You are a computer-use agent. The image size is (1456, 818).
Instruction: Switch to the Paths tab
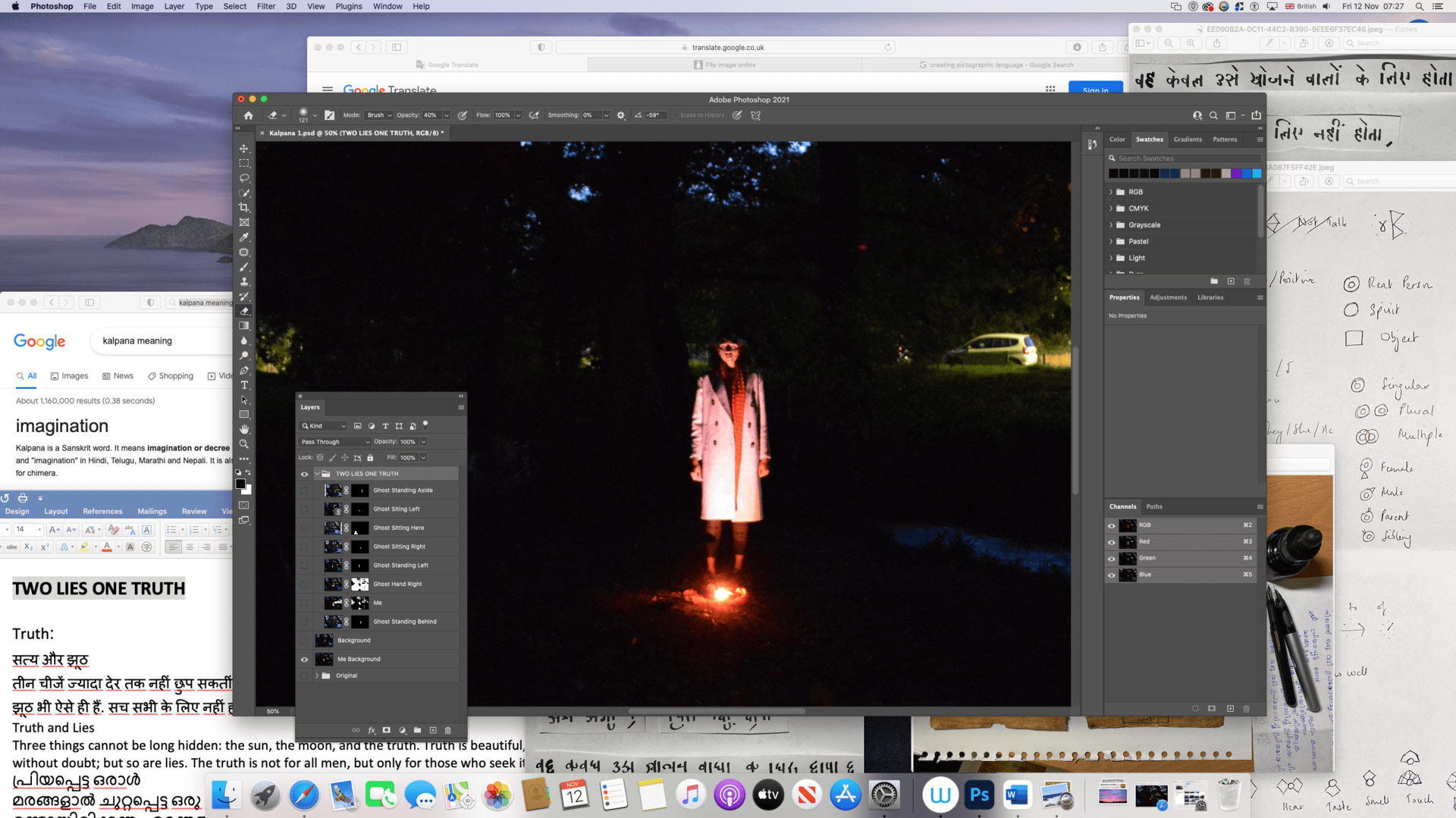pos(1154,506)
